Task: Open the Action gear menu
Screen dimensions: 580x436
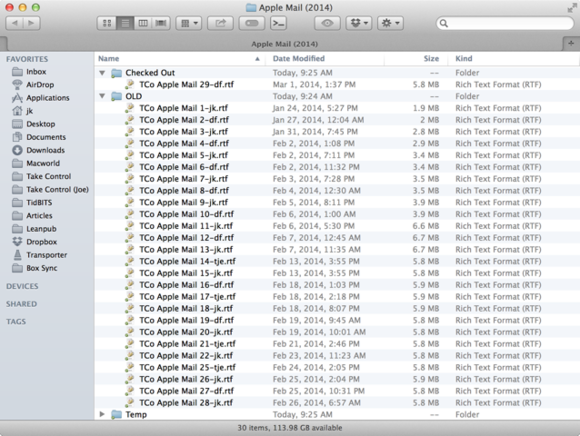Action: point(390,23)
